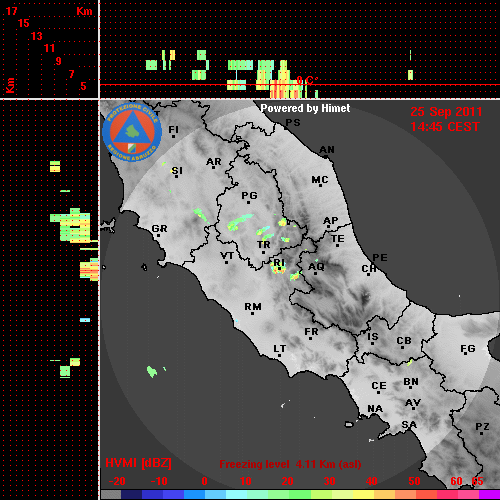500x500 pixels.
Task: Click the '50' value on dBZ scale
Action: 414,481
